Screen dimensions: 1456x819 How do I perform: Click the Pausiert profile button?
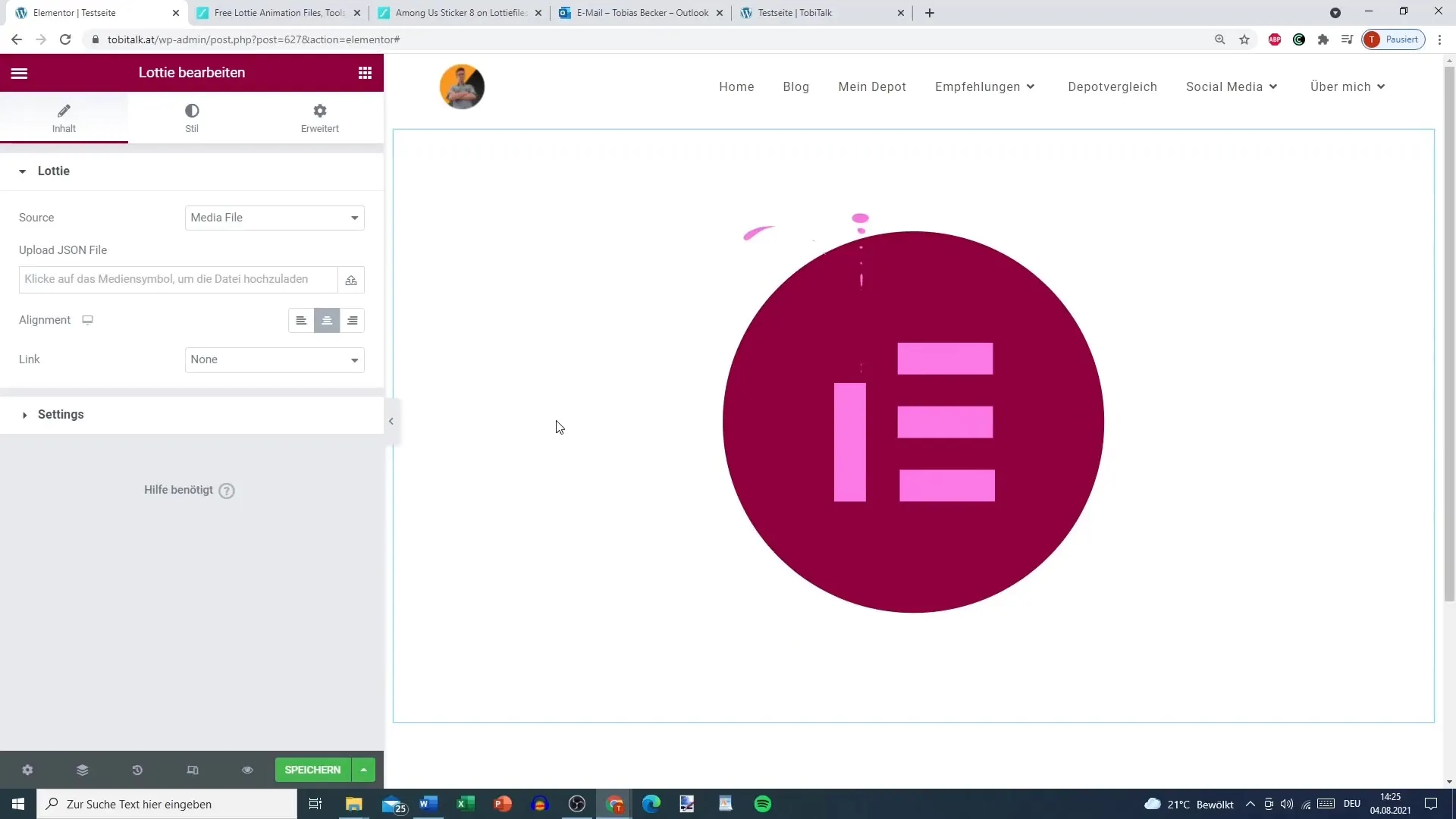[x=1394, y=39]
